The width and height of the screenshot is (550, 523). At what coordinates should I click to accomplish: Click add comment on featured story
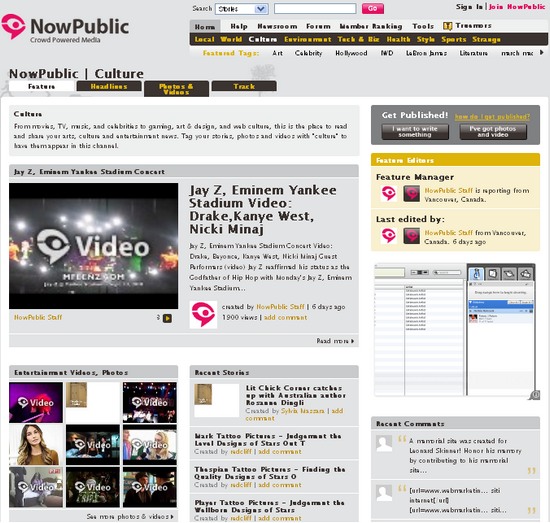(285, 317)
